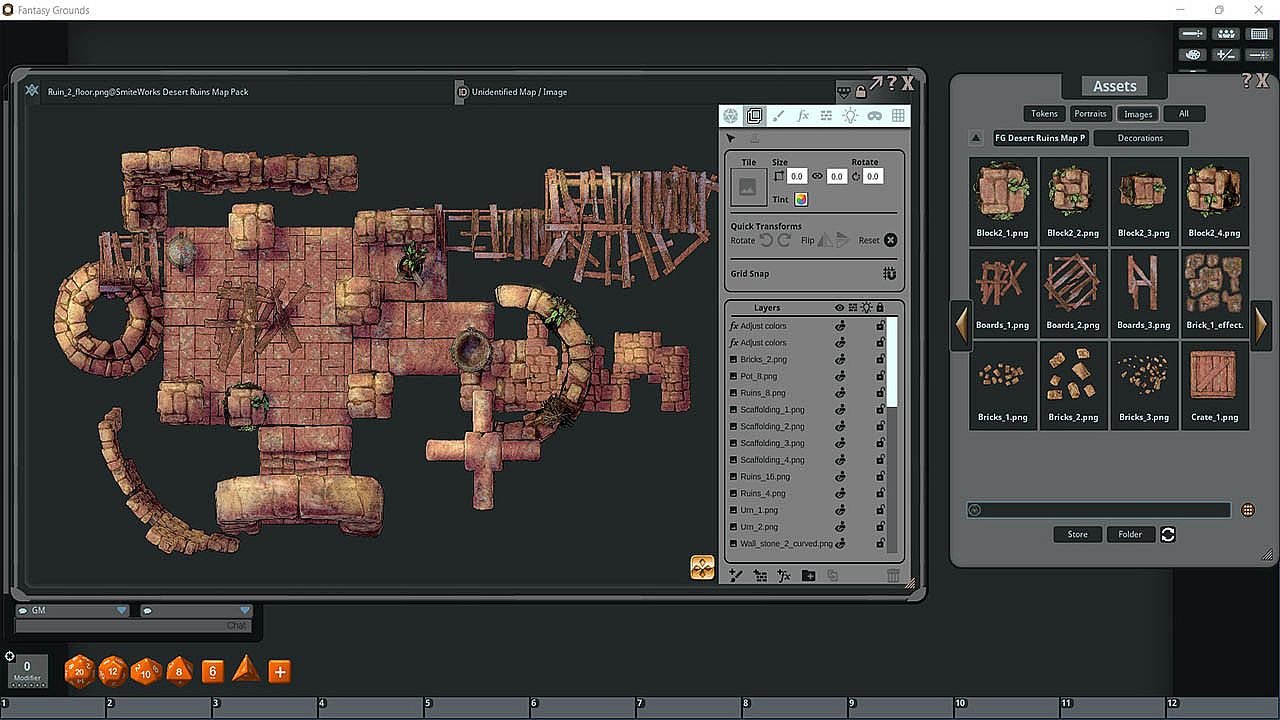Toggle the lock on Pot_8.png layer
The image size is (1280, 720).
[880, 376]
